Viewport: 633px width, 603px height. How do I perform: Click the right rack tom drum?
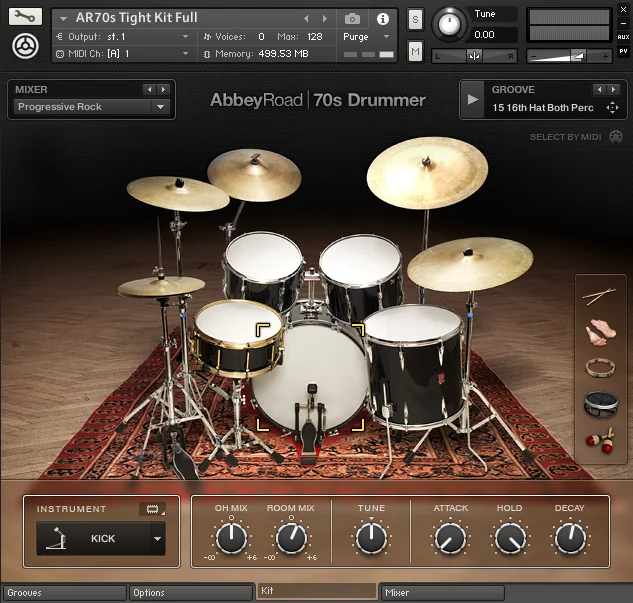(361, 274)
